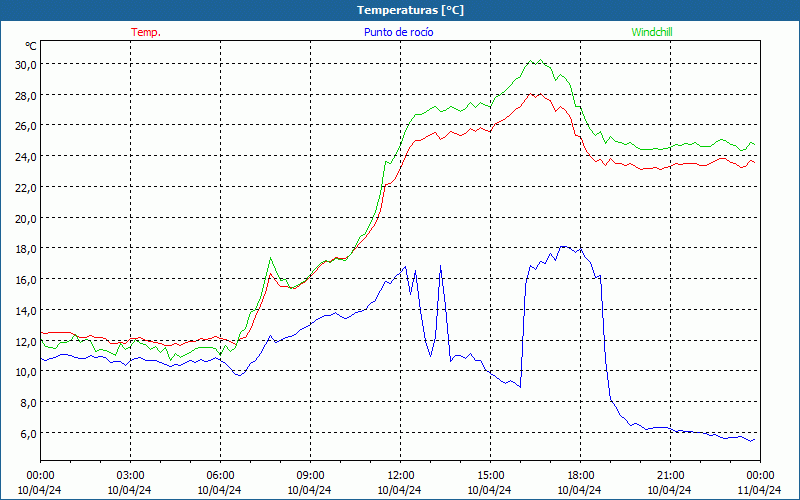Click the 24,0 y-axis value
The image size is (800, 500).
tap(25, 157)
